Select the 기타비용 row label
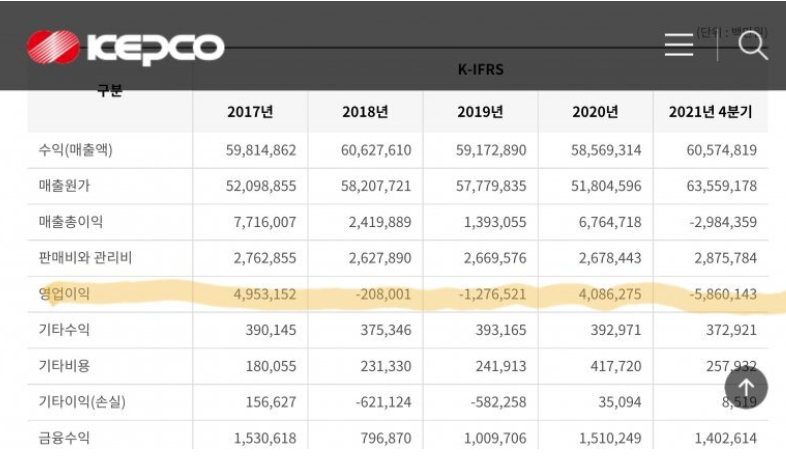This screenshot has width=786, height=465. point(64,366)
